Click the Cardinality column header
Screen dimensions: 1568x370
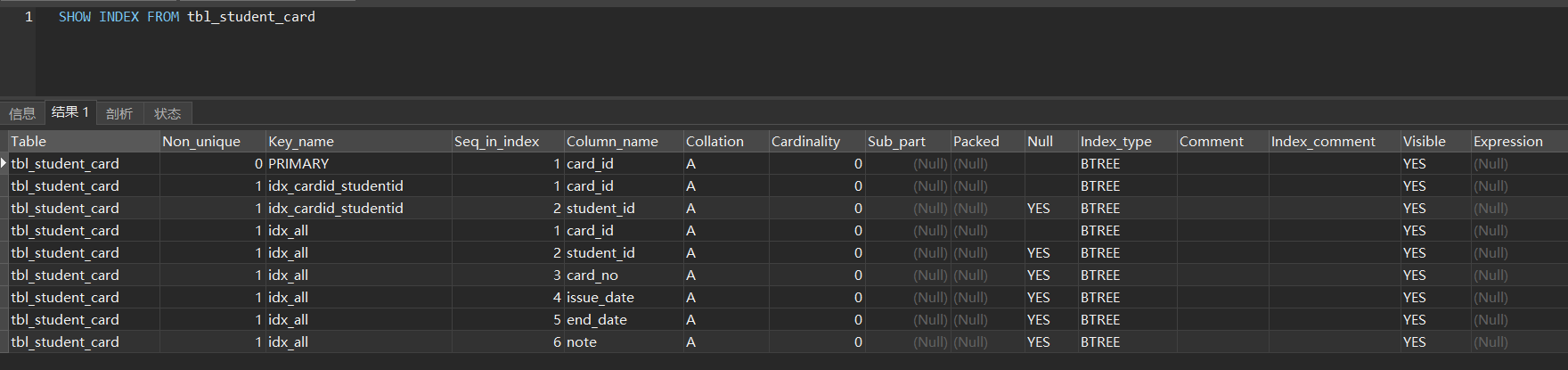(x=817, y=142)
